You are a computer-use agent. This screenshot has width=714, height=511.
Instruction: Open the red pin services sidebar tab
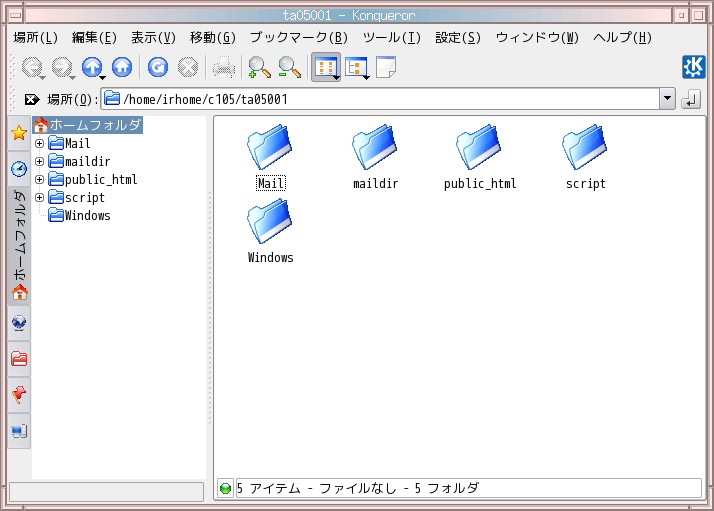point(19,394)
